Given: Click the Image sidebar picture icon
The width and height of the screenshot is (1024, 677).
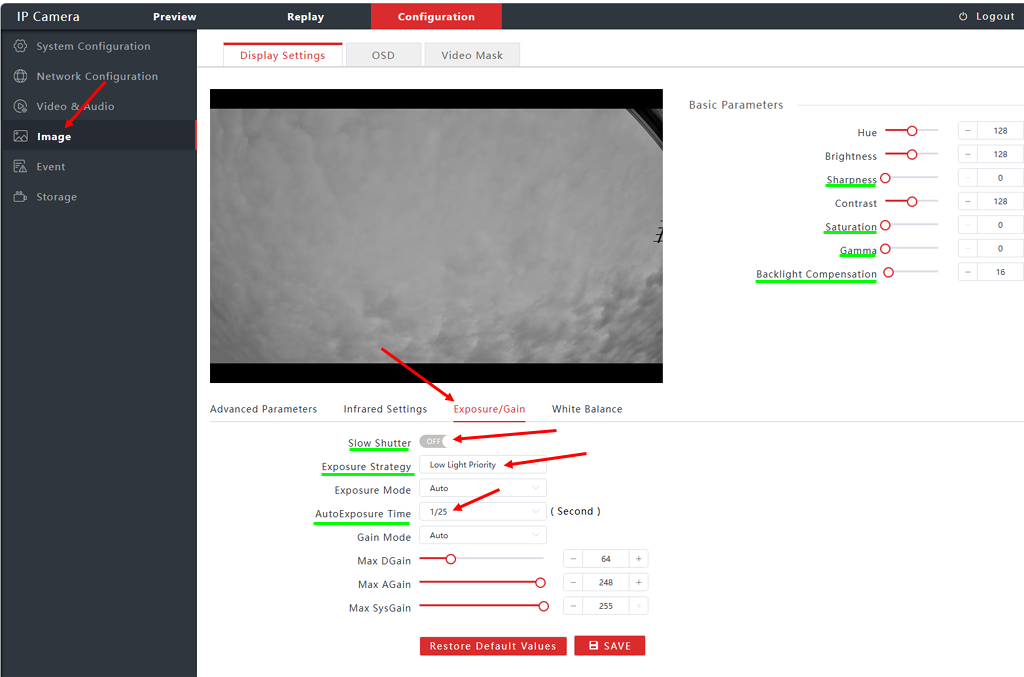Looking at the screenshot, I should [20, 136].
